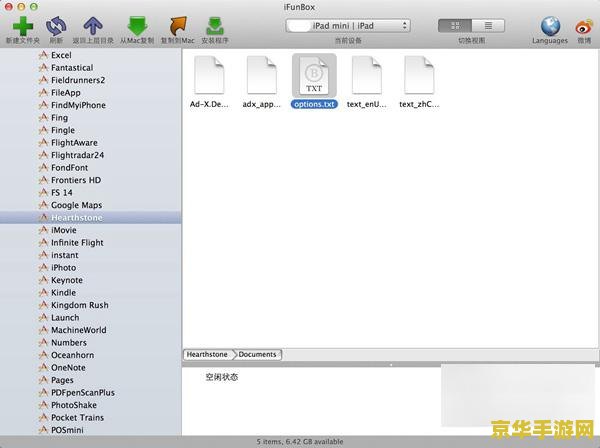Select Excel in the app list
Screen dimensions: 600x448
coord(61,55)
